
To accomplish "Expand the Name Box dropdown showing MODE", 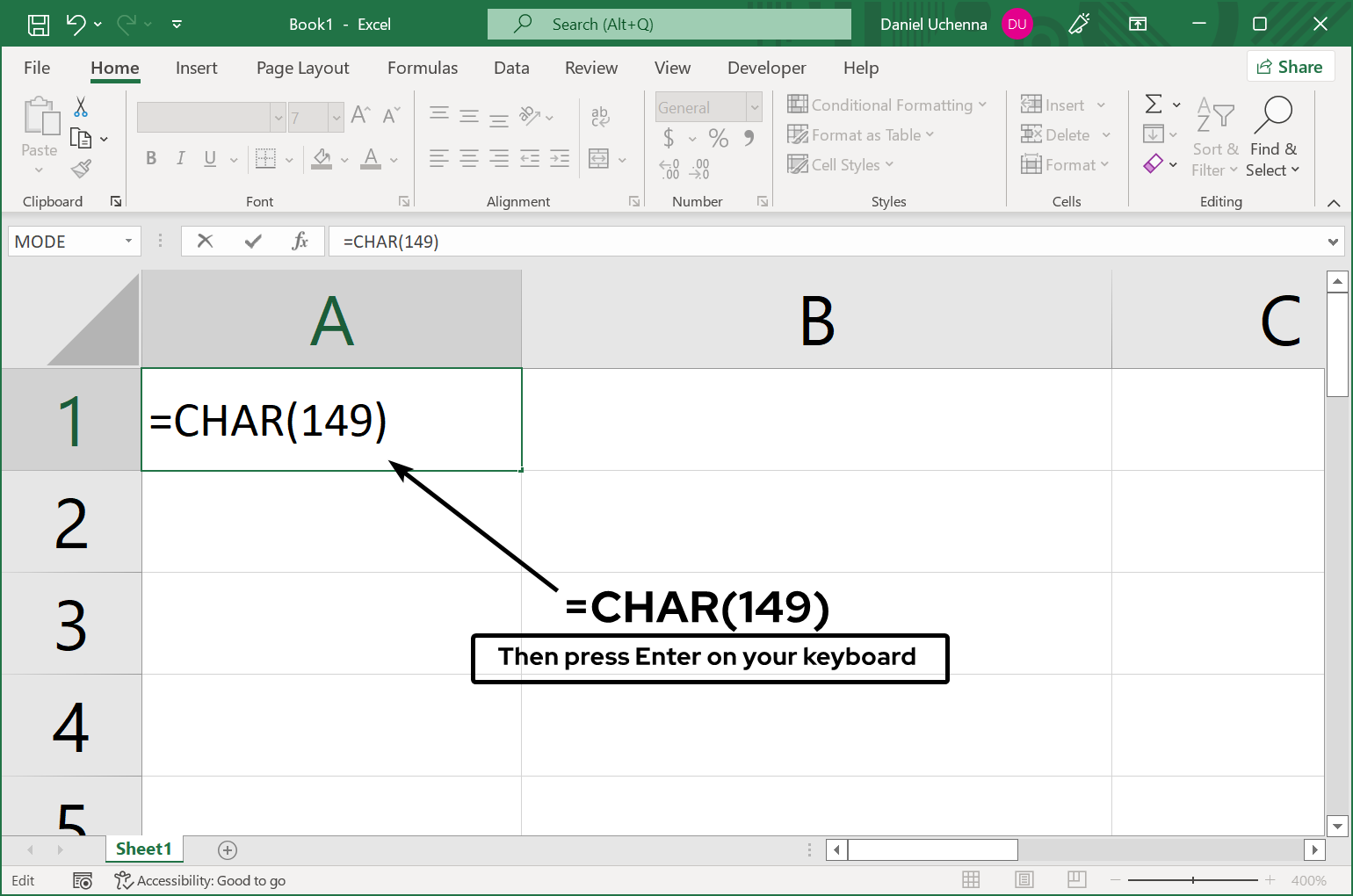I will pos(128,242).
